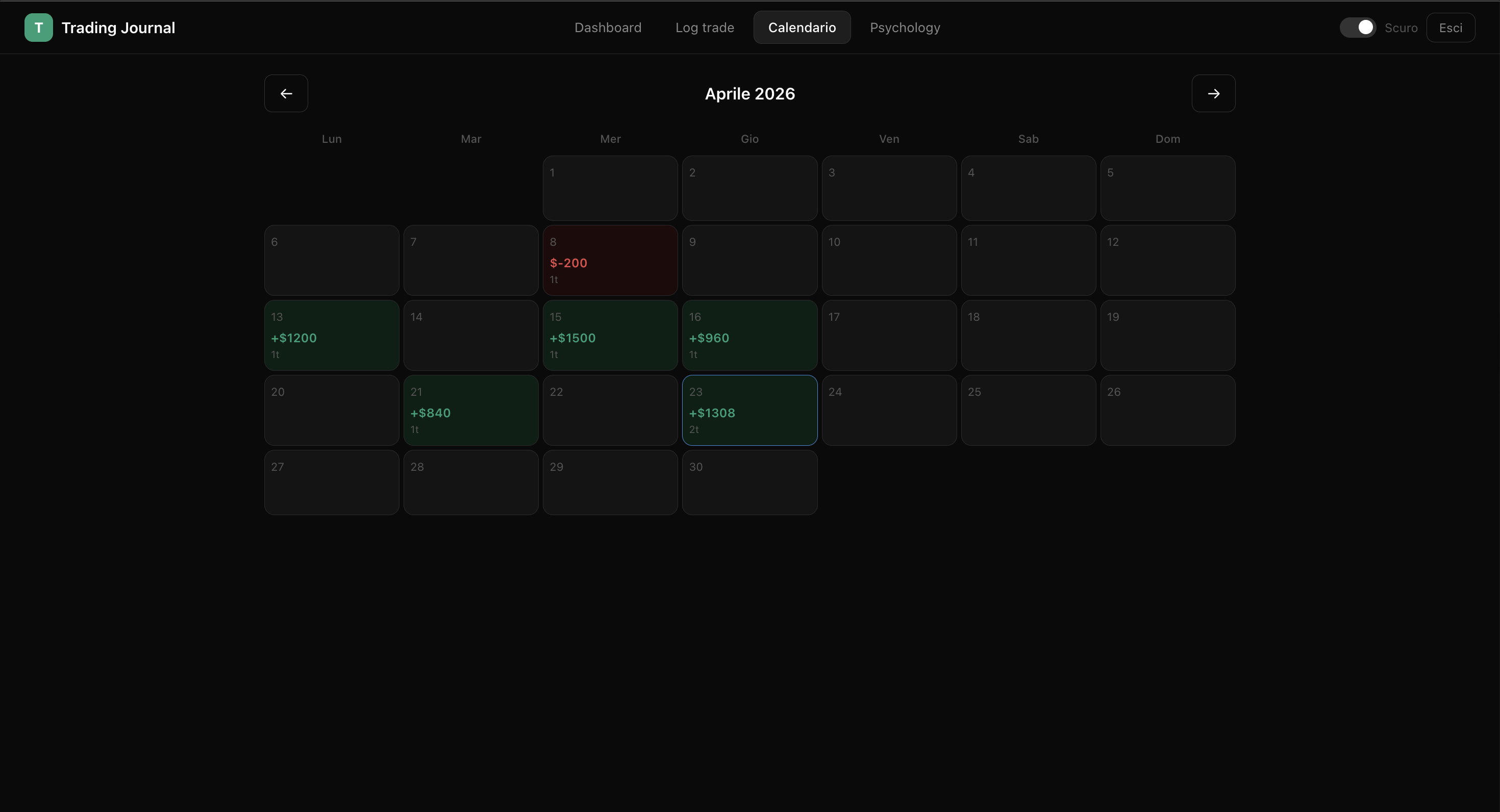Select the April 12 cell under Dom
This screenshot has width=1500, height=812.
point(1167,260)
